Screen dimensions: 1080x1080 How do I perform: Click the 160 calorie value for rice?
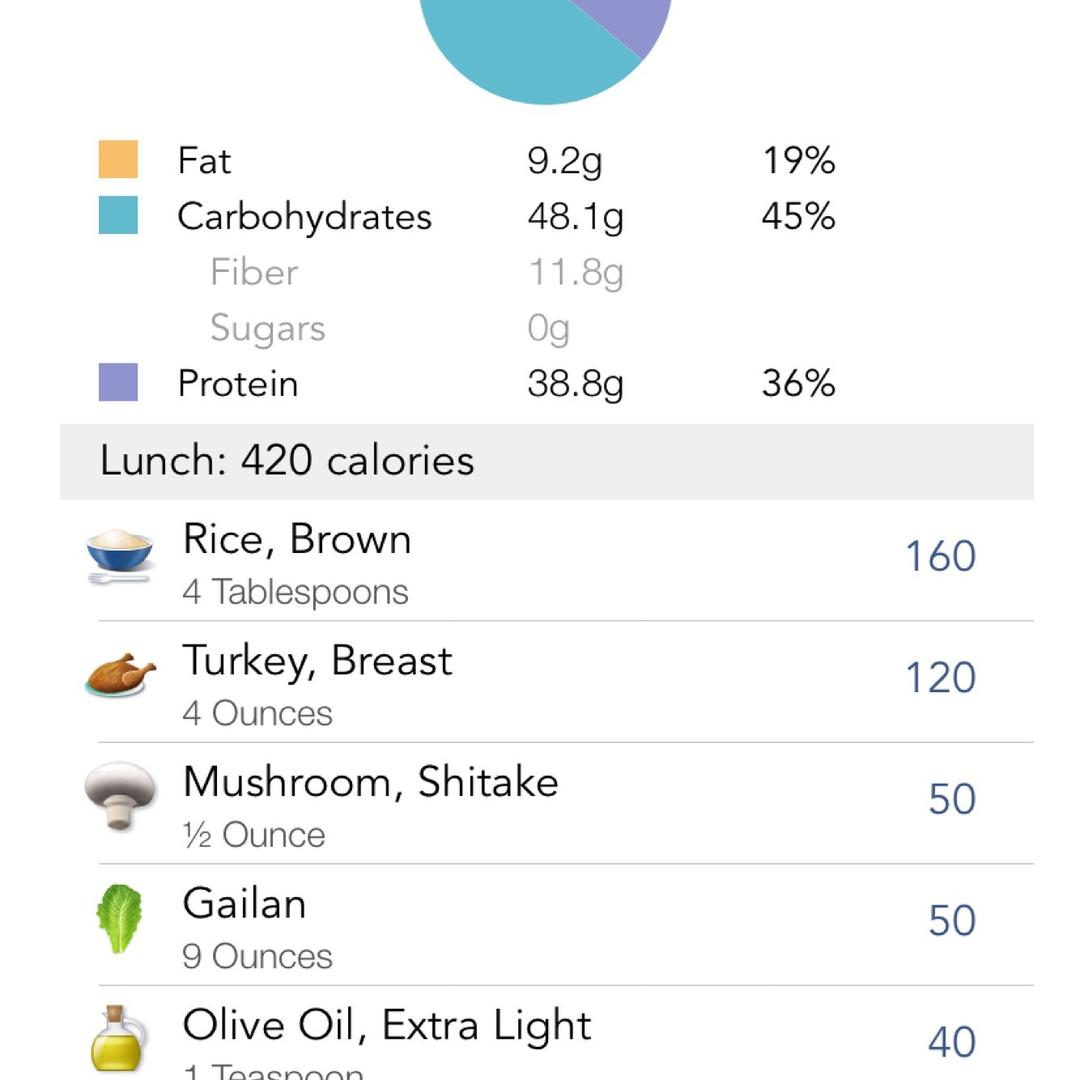tap(940, 557)
